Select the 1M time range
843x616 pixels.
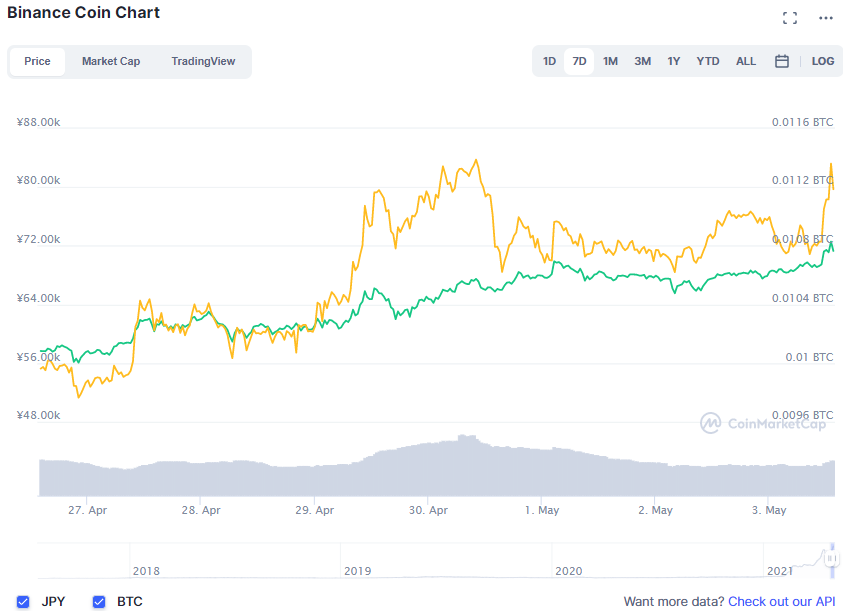(x=610, y=61)
